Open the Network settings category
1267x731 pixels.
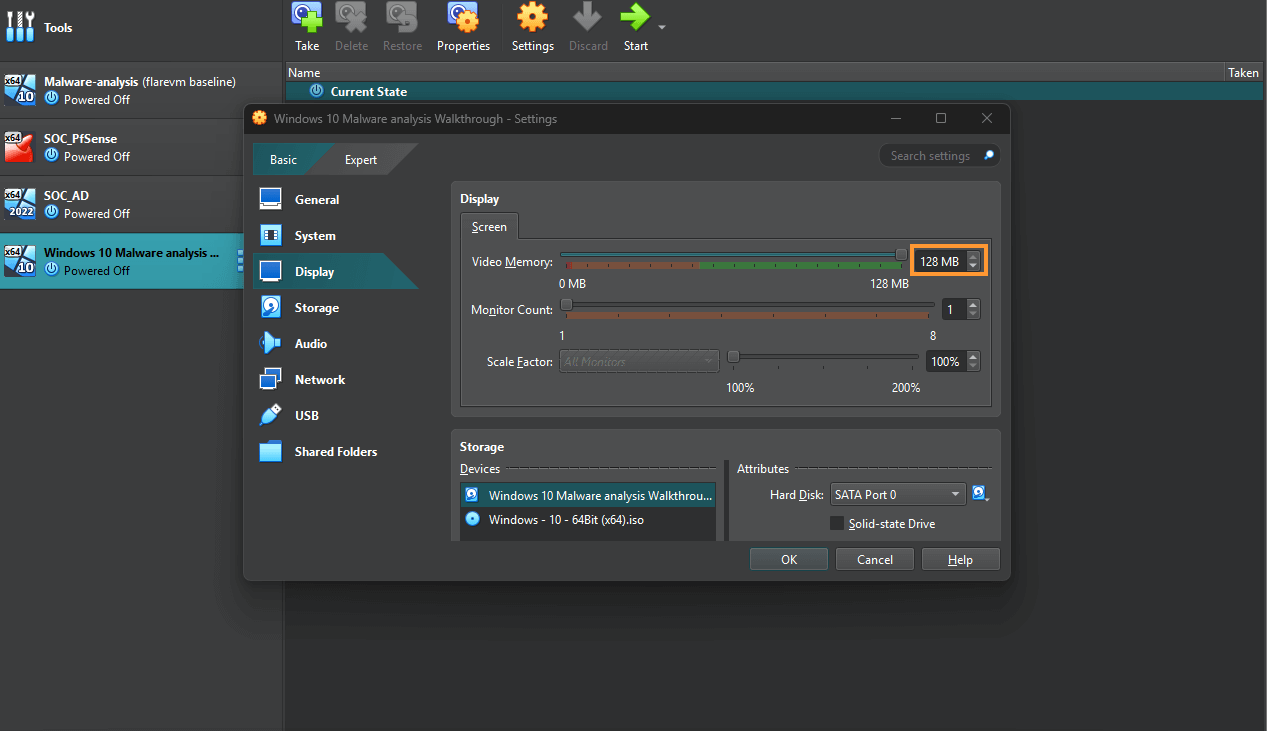click(335, 380)
